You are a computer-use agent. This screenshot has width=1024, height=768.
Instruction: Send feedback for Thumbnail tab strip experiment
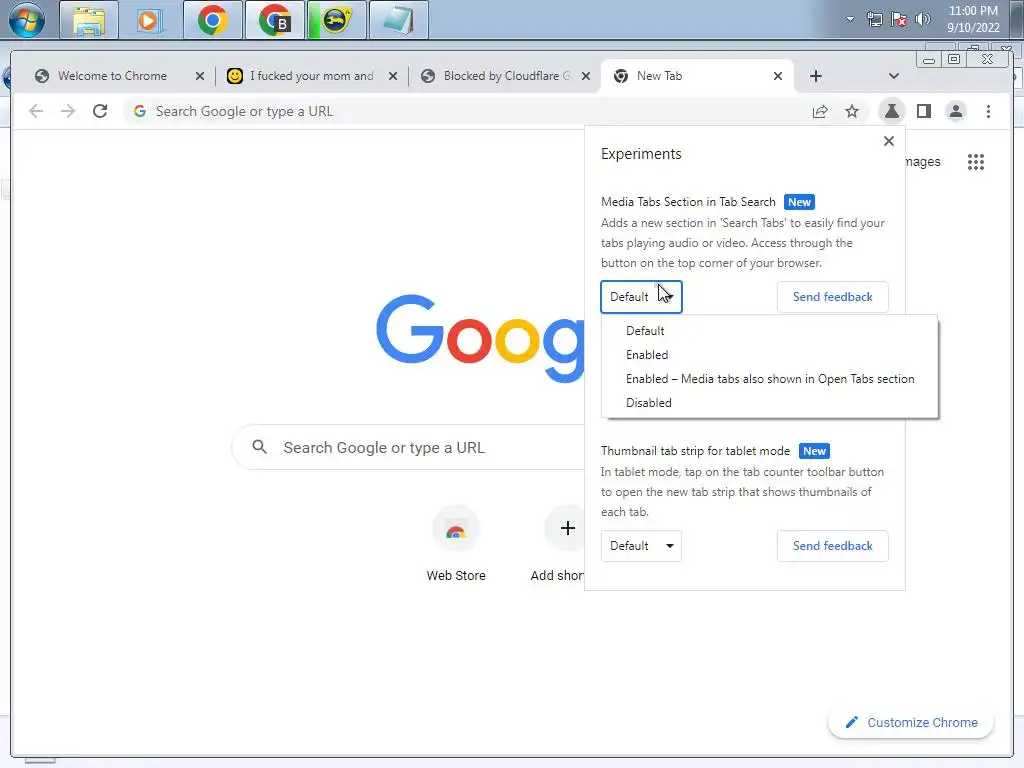pyautogui.click(x=832, y=545)
